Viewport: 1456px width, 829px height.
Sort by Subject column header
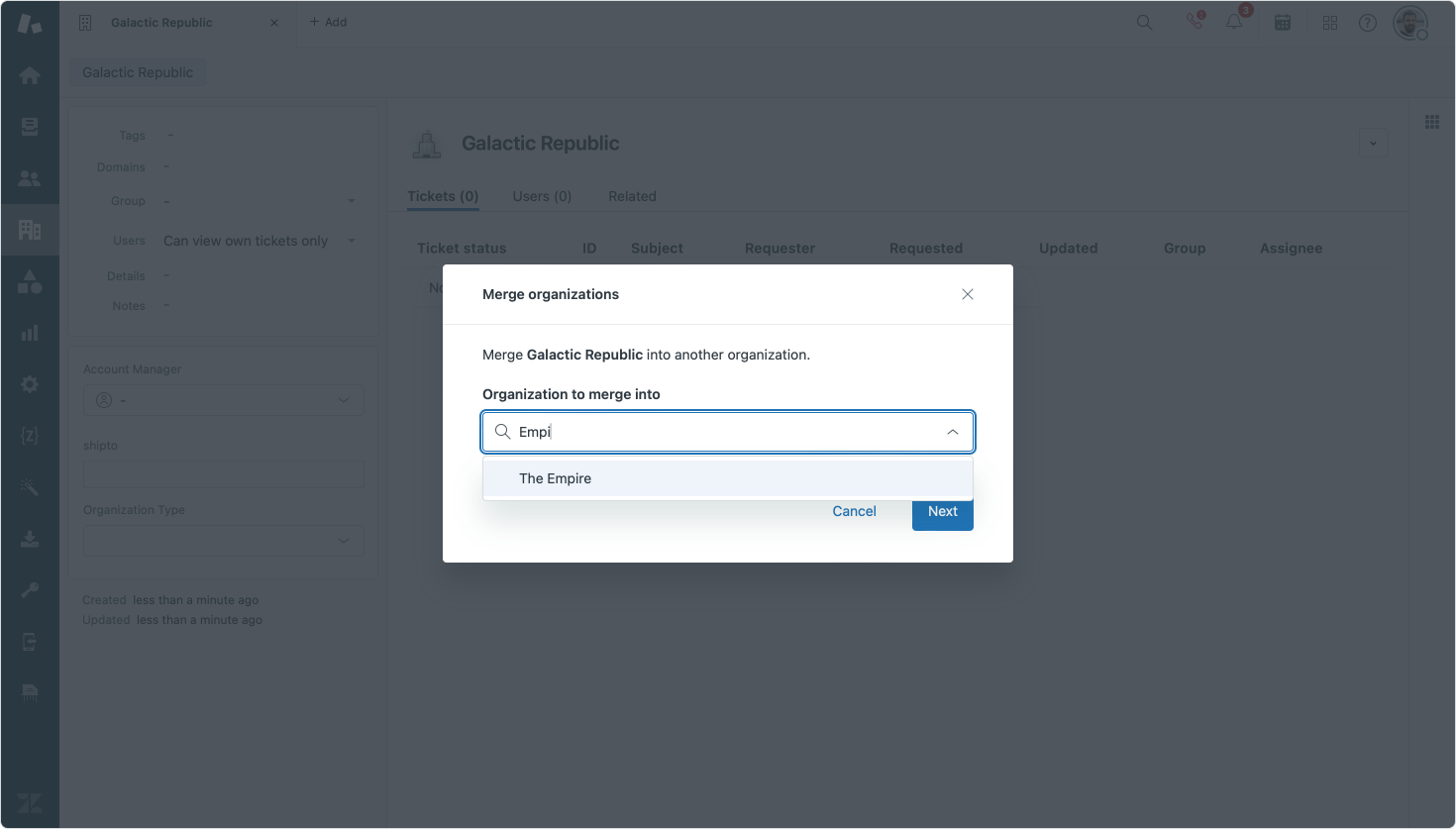point(657,249)
